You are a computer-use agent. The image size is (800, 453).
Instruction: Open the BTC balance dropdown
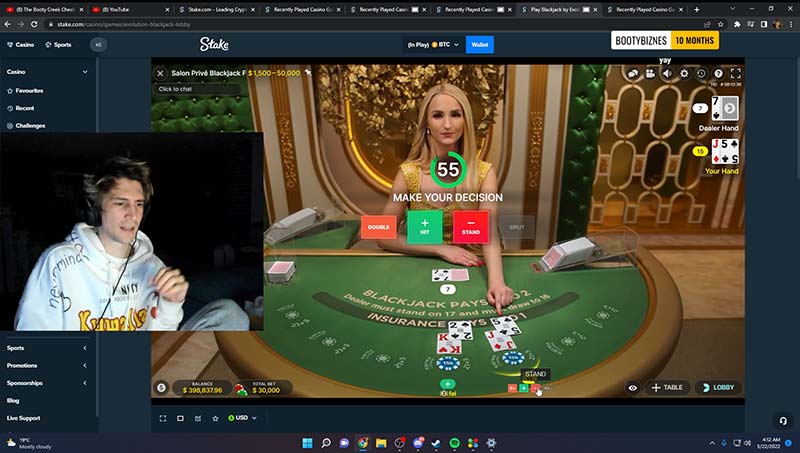pyautogui.click(x=433, y=45)
